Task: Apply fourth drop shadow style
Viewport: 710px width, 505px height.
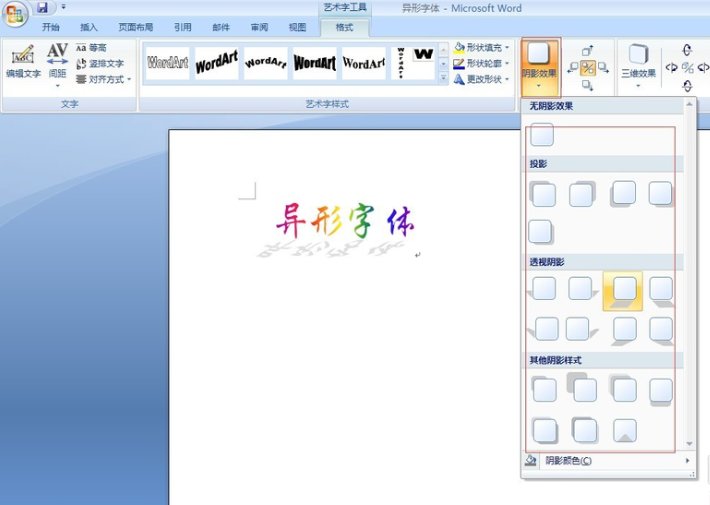Action: [660, 194]
